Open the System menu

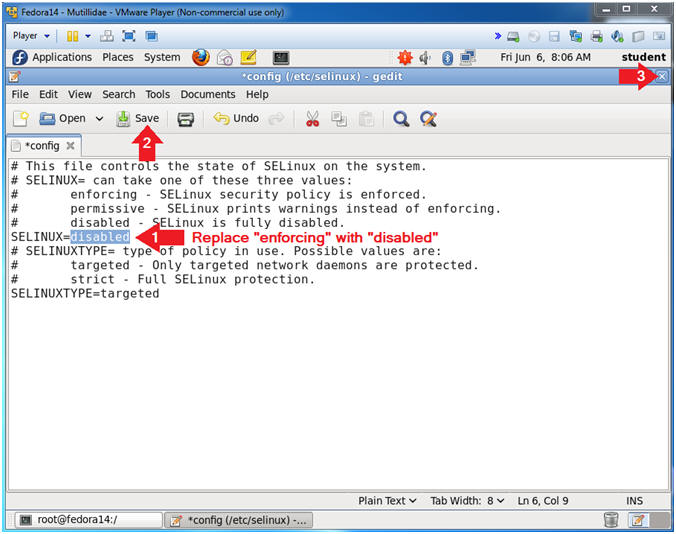point(162,57)
